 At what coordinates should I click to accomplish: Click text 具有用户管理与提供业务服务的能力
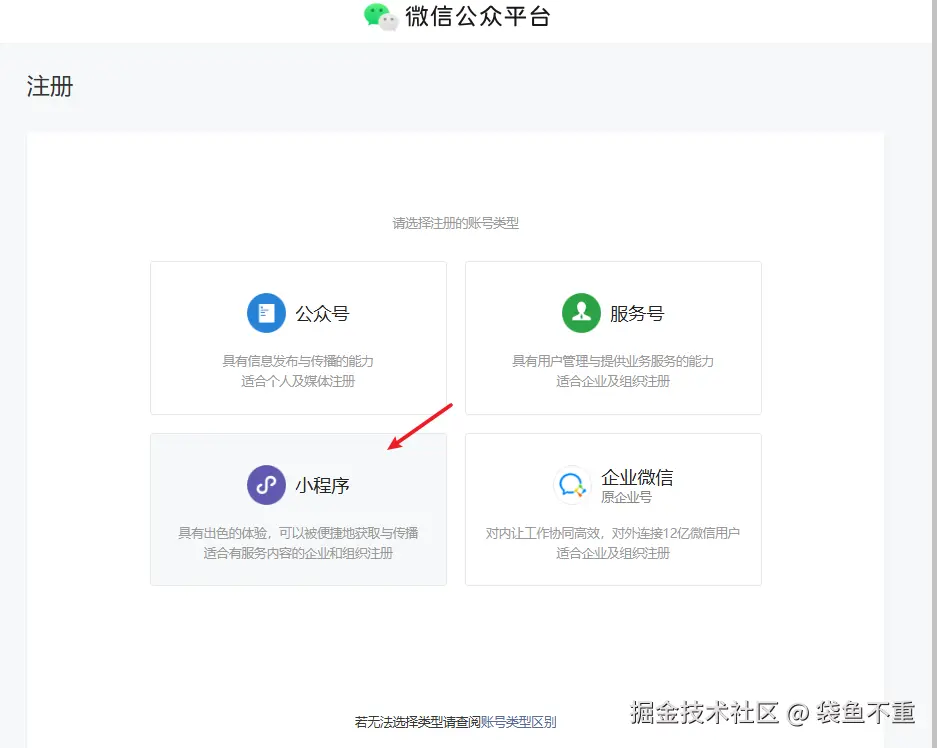coord(613,361)
